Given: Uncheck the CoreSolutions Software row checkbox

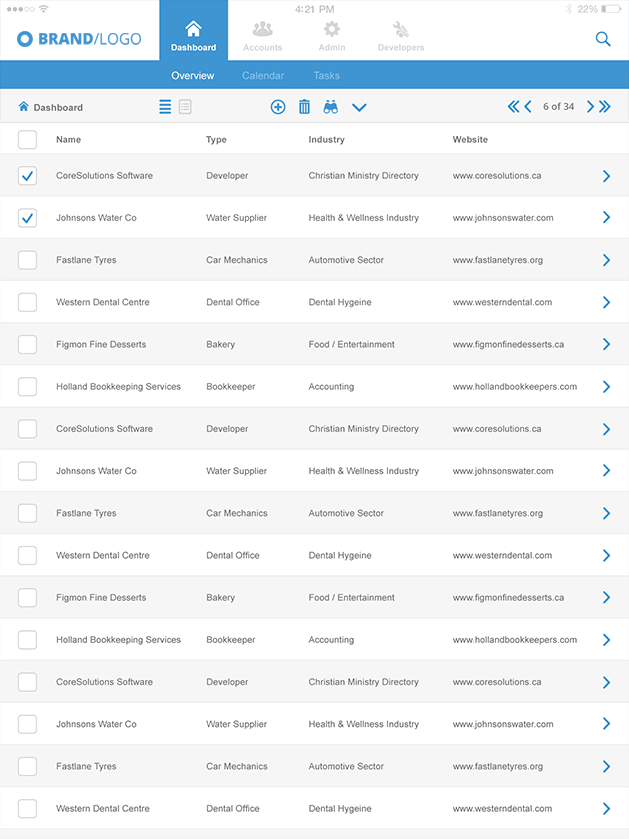Looking at the screenshot, I should point(27,176).
